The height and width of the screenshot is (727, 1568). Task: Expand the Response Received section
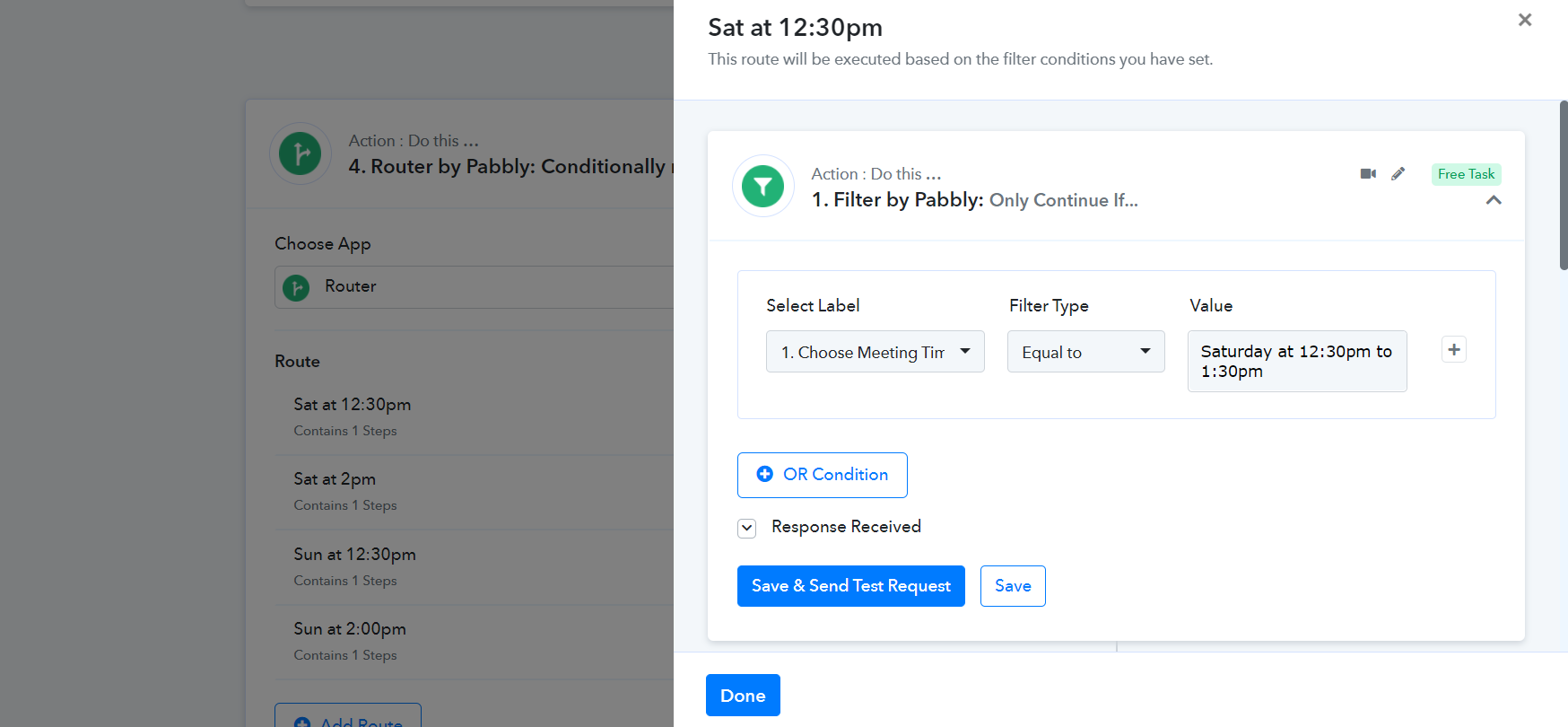click(x=746, y=528)
